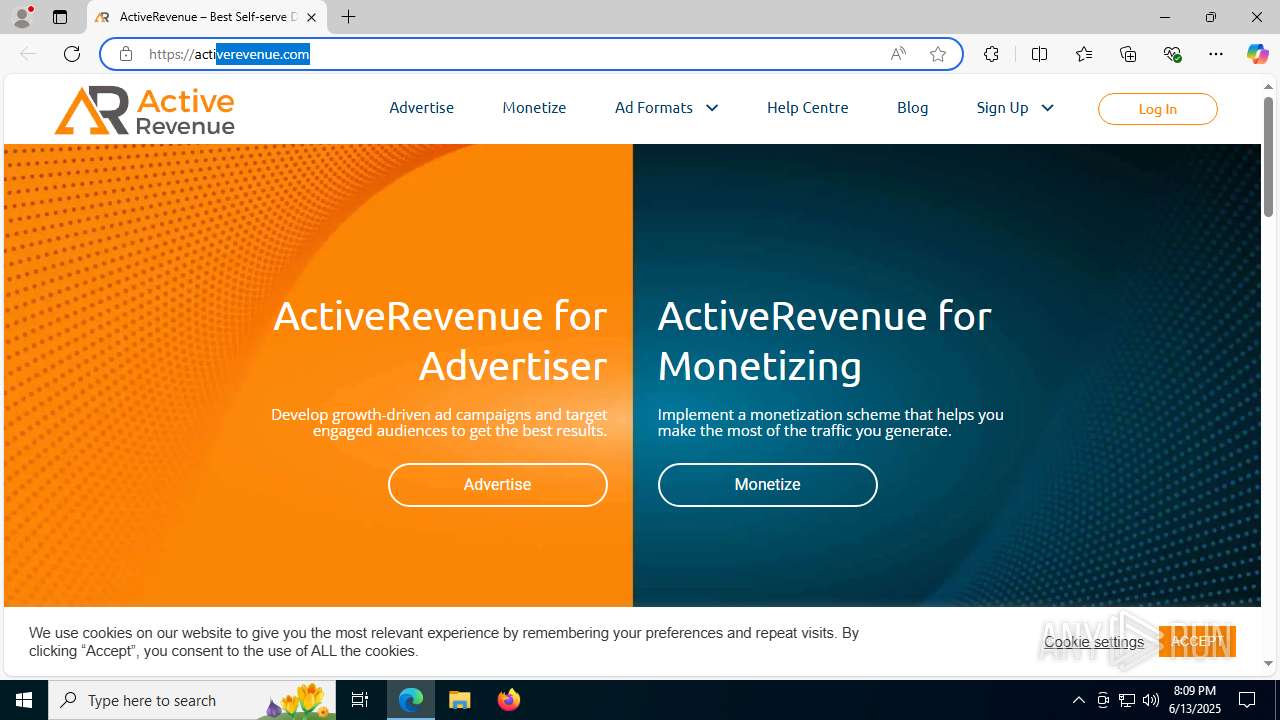Go to the Blog page
The height and width of the screenshot is (720, 1280).
(912, 107)
